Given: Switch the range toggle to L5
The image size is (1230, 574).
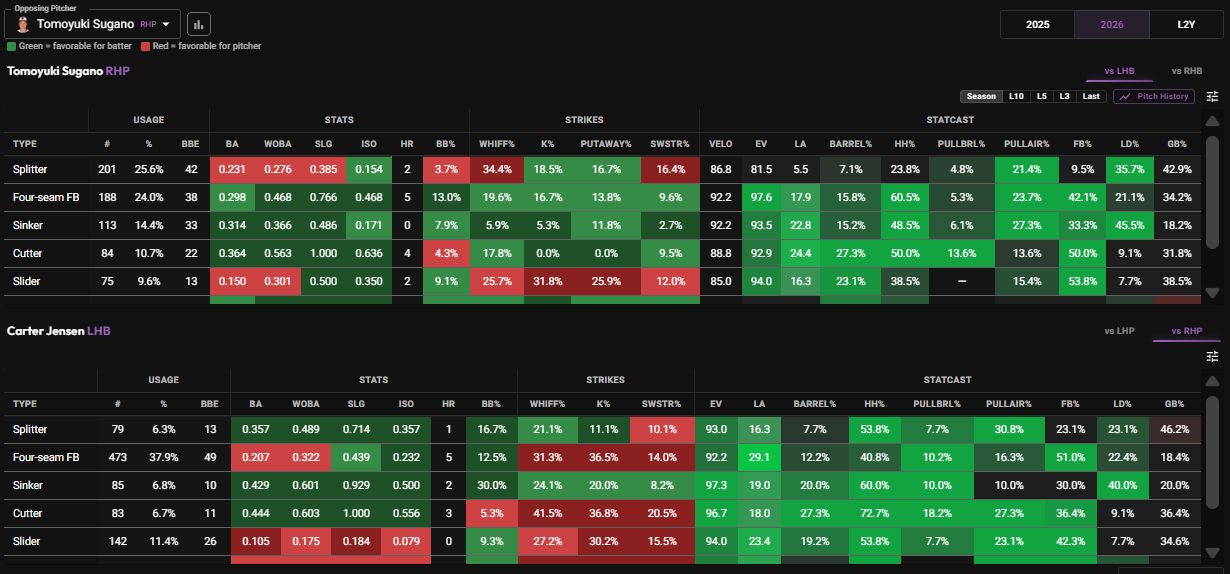Looking at the screenshot, I should 1041,96.
